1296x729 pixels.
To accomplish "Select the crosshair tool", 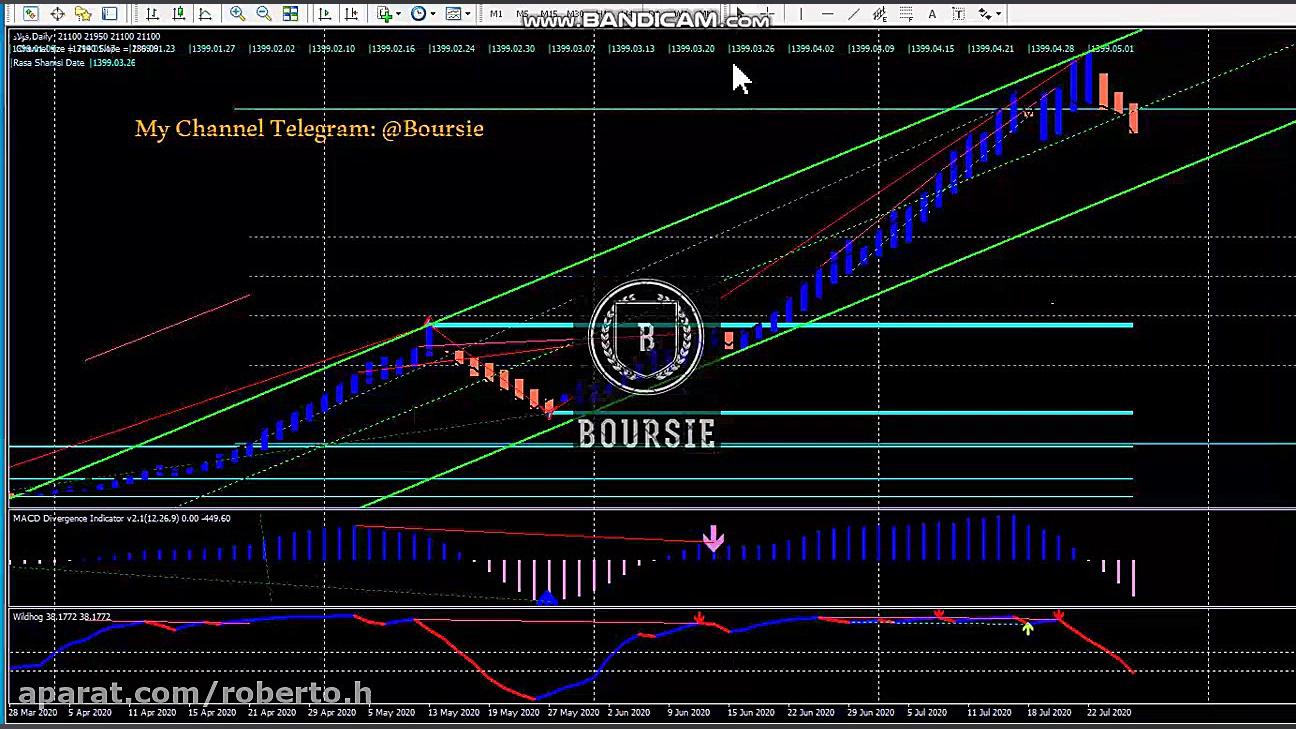I will pyautogui.click(x=767, y=14).
